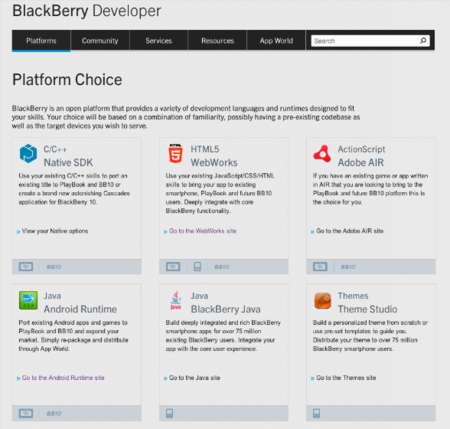Open the HTML5 WebWorks heading
450x429 pixels.
pyautogui.click(x=214, y=156)
